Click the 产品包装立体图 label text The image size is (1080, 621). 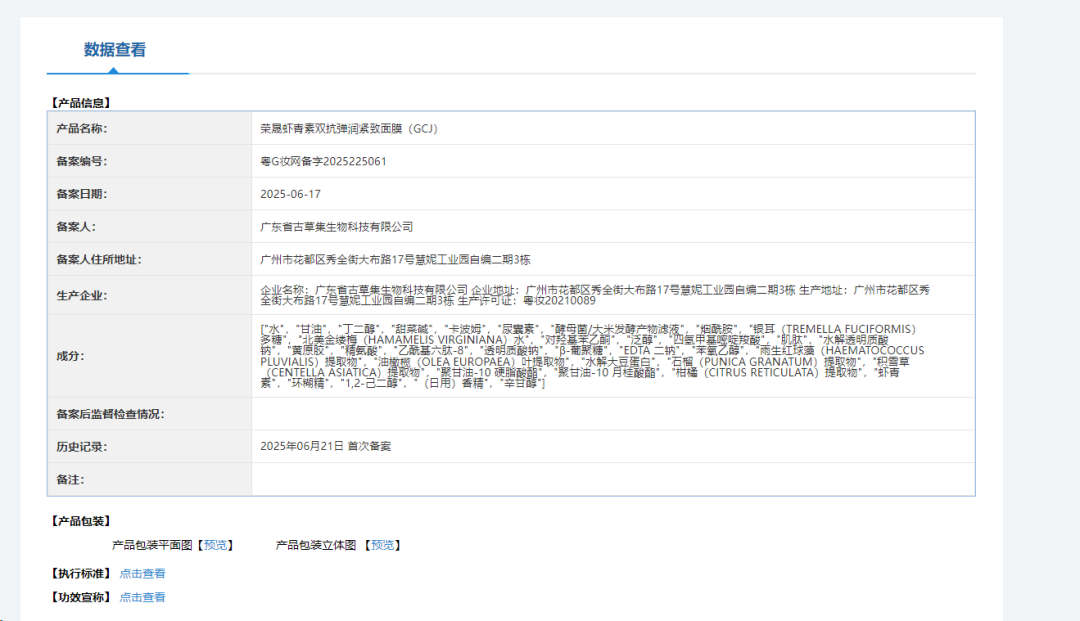coord(315,545)
